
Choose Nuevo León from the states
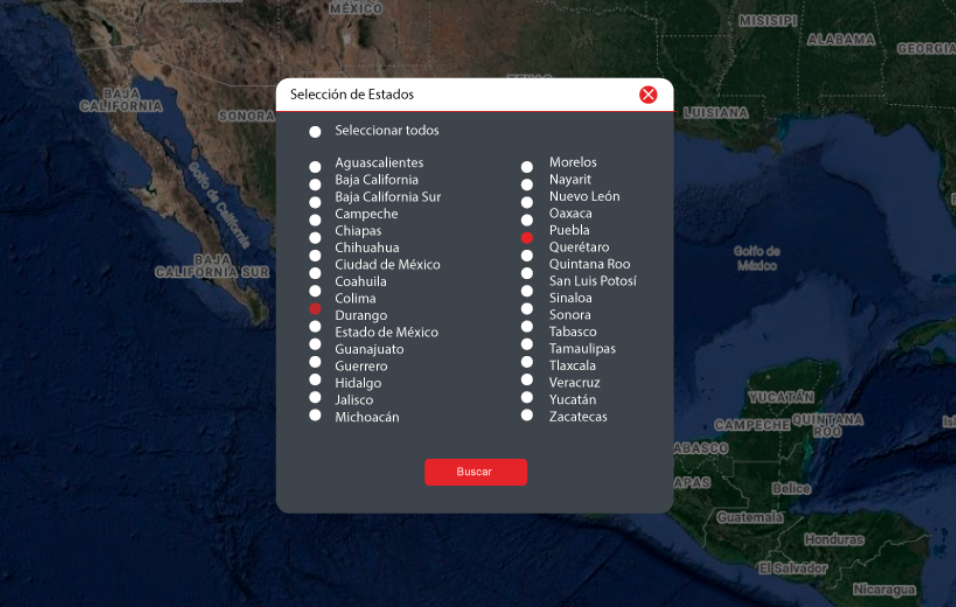(527, 201)
